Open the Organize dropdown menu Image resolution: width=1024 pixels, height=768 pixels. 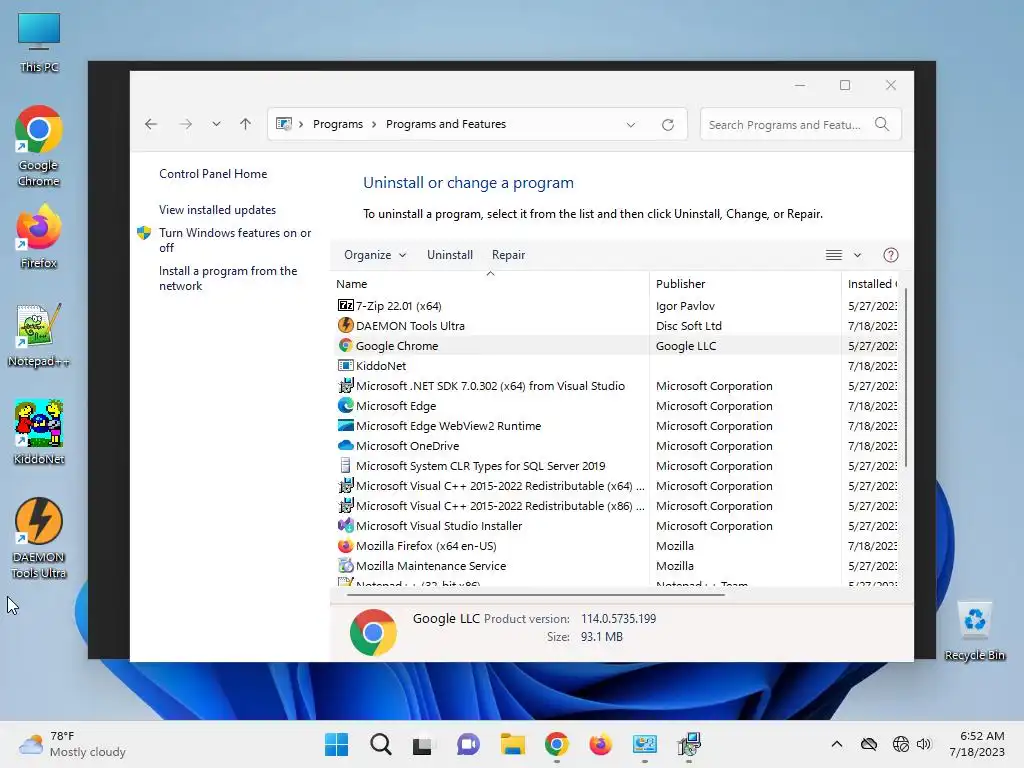point(375,255)
